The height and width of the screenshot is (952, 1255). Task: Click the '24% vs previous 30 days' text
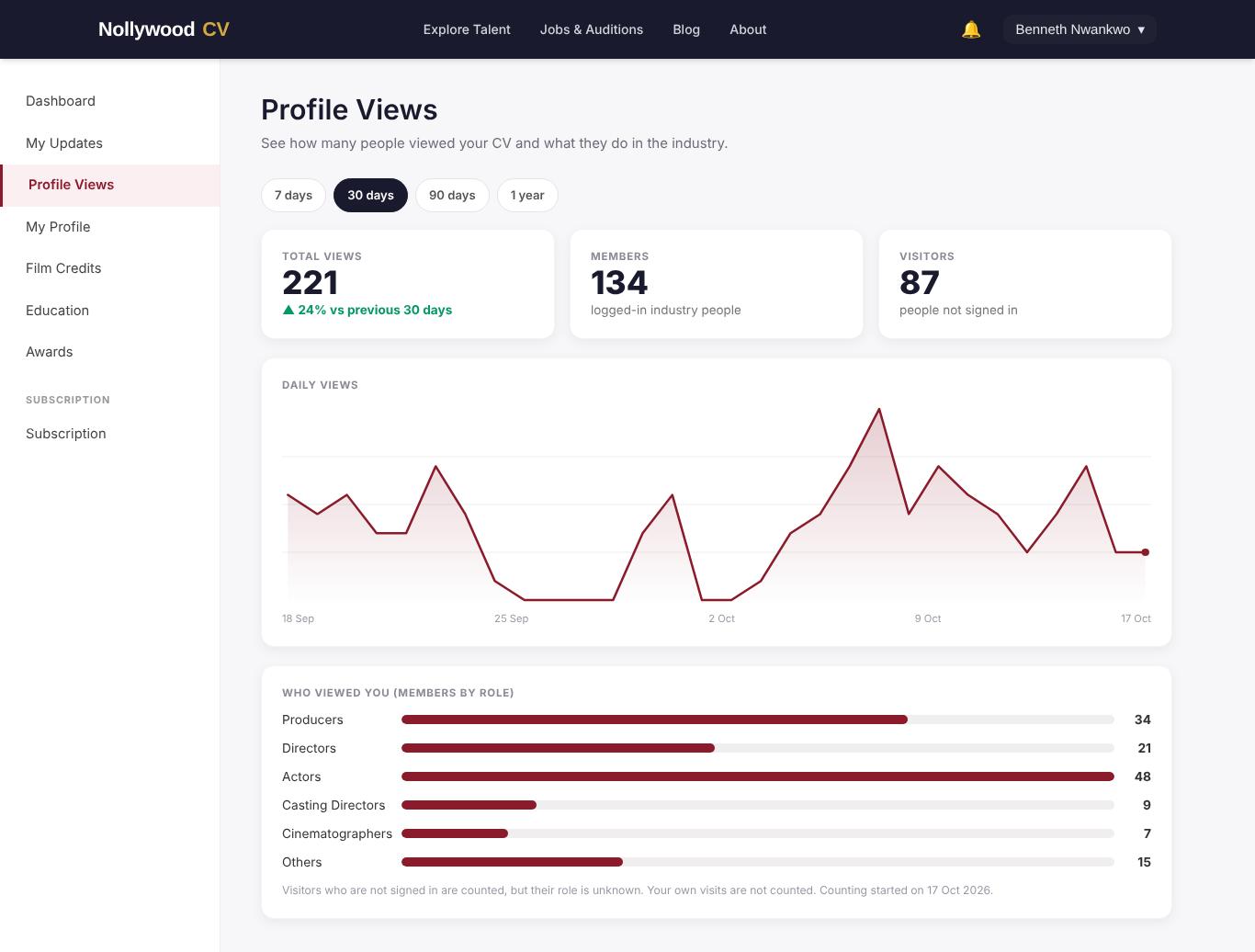click(375, 310)
